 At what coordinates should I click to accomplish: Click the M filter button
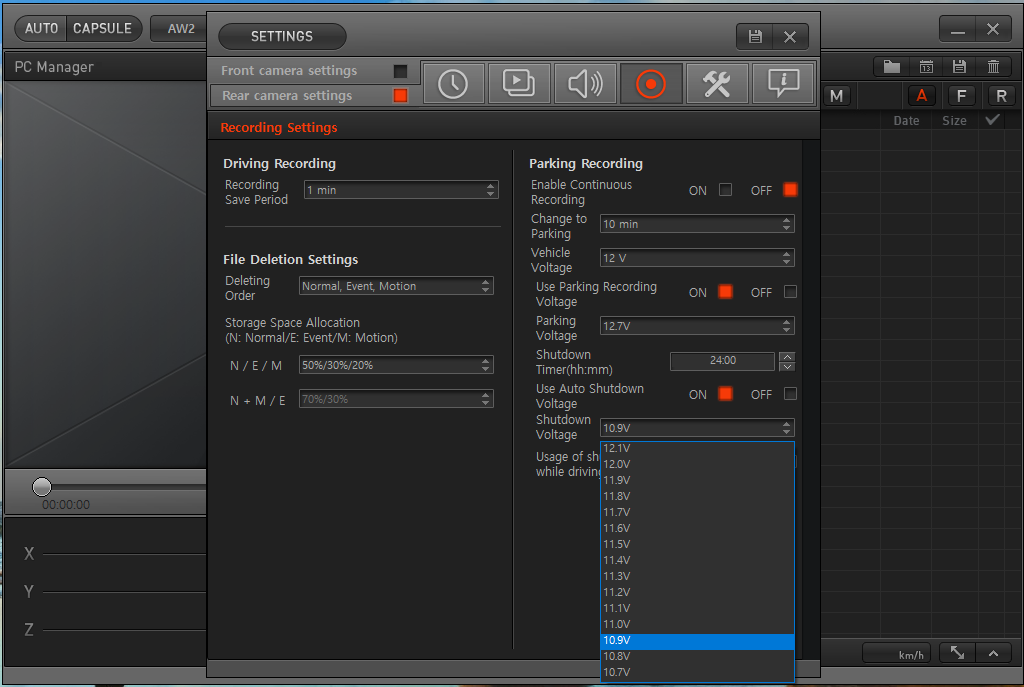pyautogui.click(x=837, y=96)
